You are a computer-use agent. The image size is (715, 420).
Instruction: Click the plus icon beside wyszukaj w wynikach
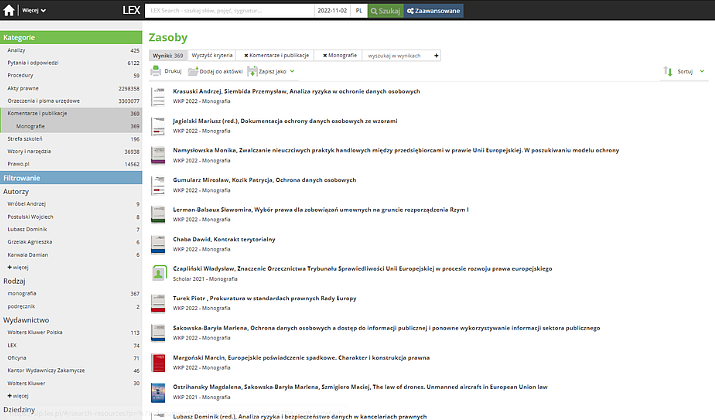437,55
